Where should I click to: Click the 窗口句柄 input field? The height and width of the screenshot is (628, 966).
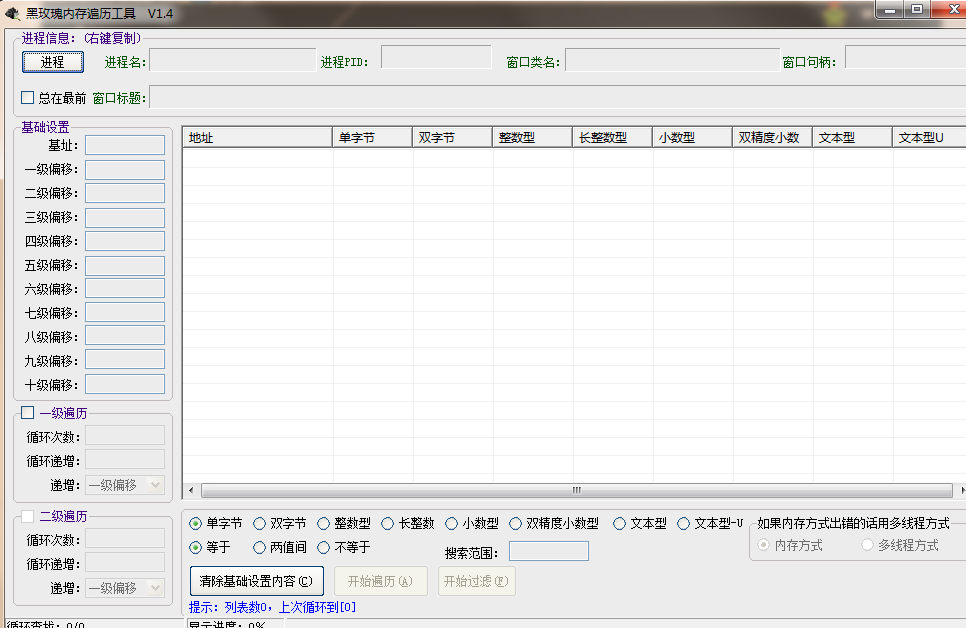[906, 57]
